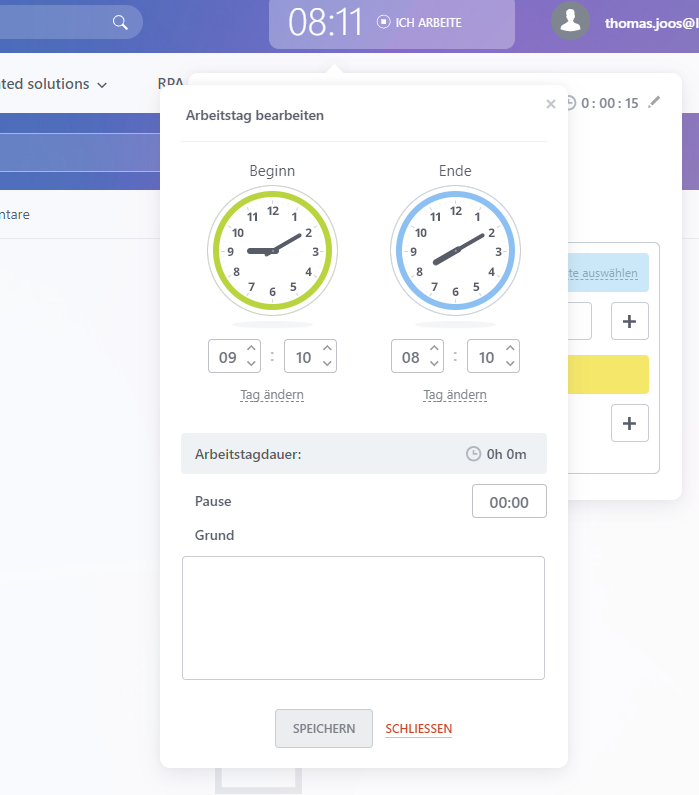Decrease the Beginn minute value
The width and height of the screenshot is (699, 795).
tap(326, 363)
